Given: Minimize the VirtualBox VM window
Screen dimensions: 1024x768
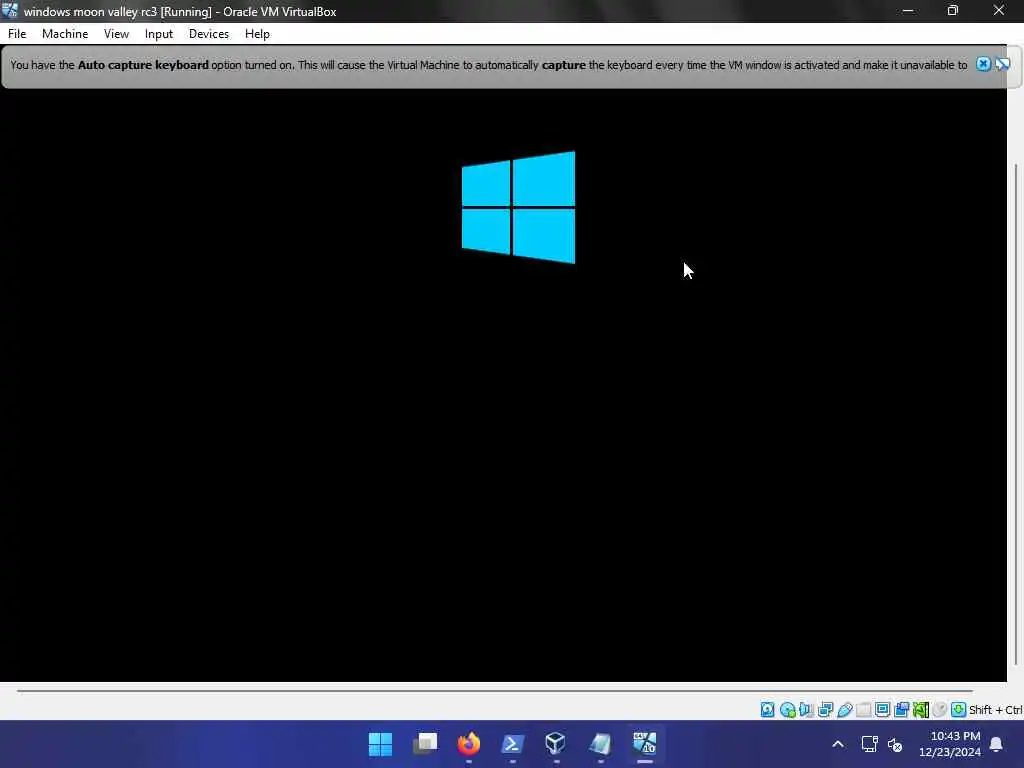Looking at the screenshot, I should pos(908,10).
